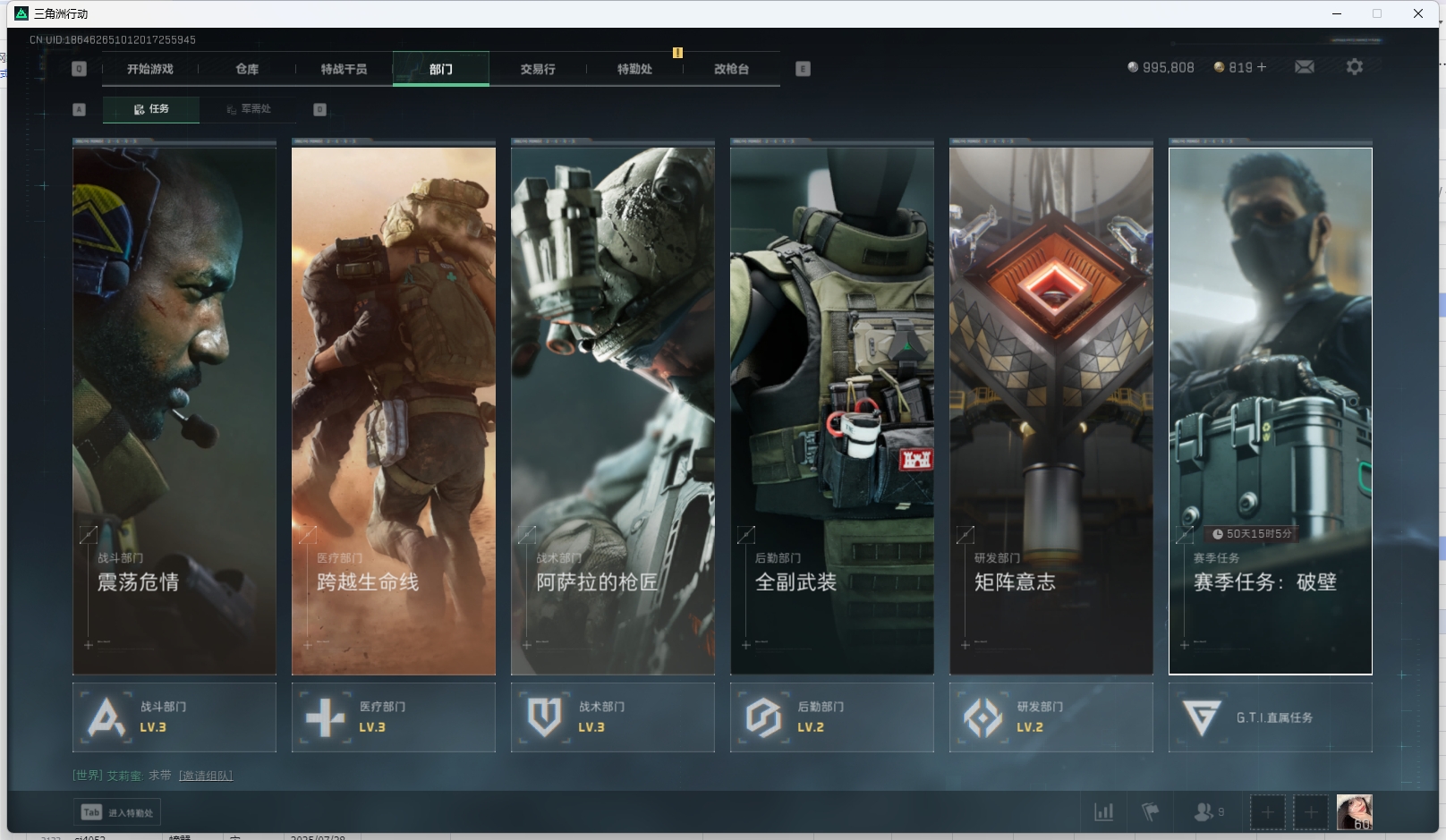
Task: Click the yellow alert badge above 交易行
Action: (x=677, y=53)
